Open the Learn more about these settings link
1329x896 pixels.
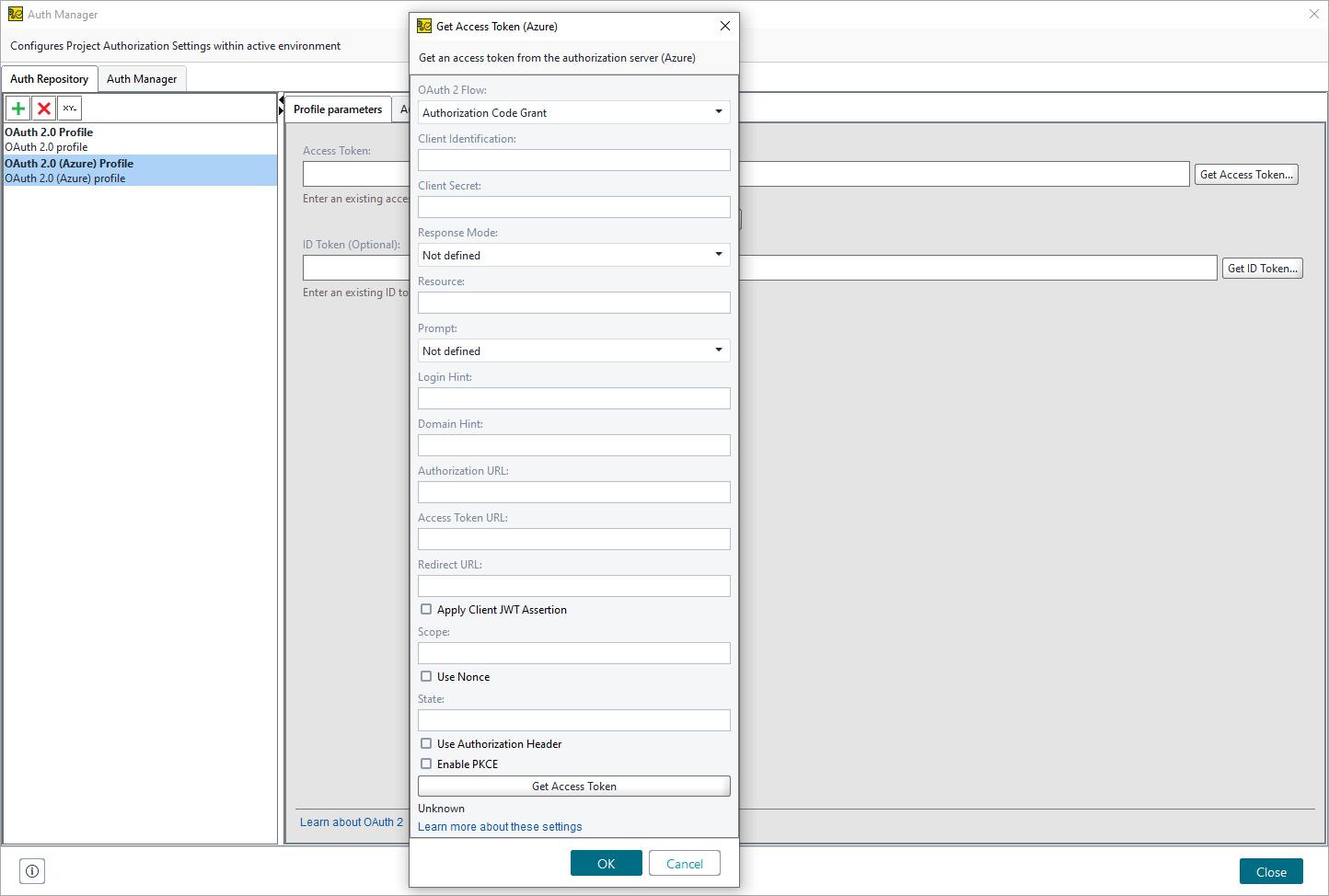tap(500, 826)
